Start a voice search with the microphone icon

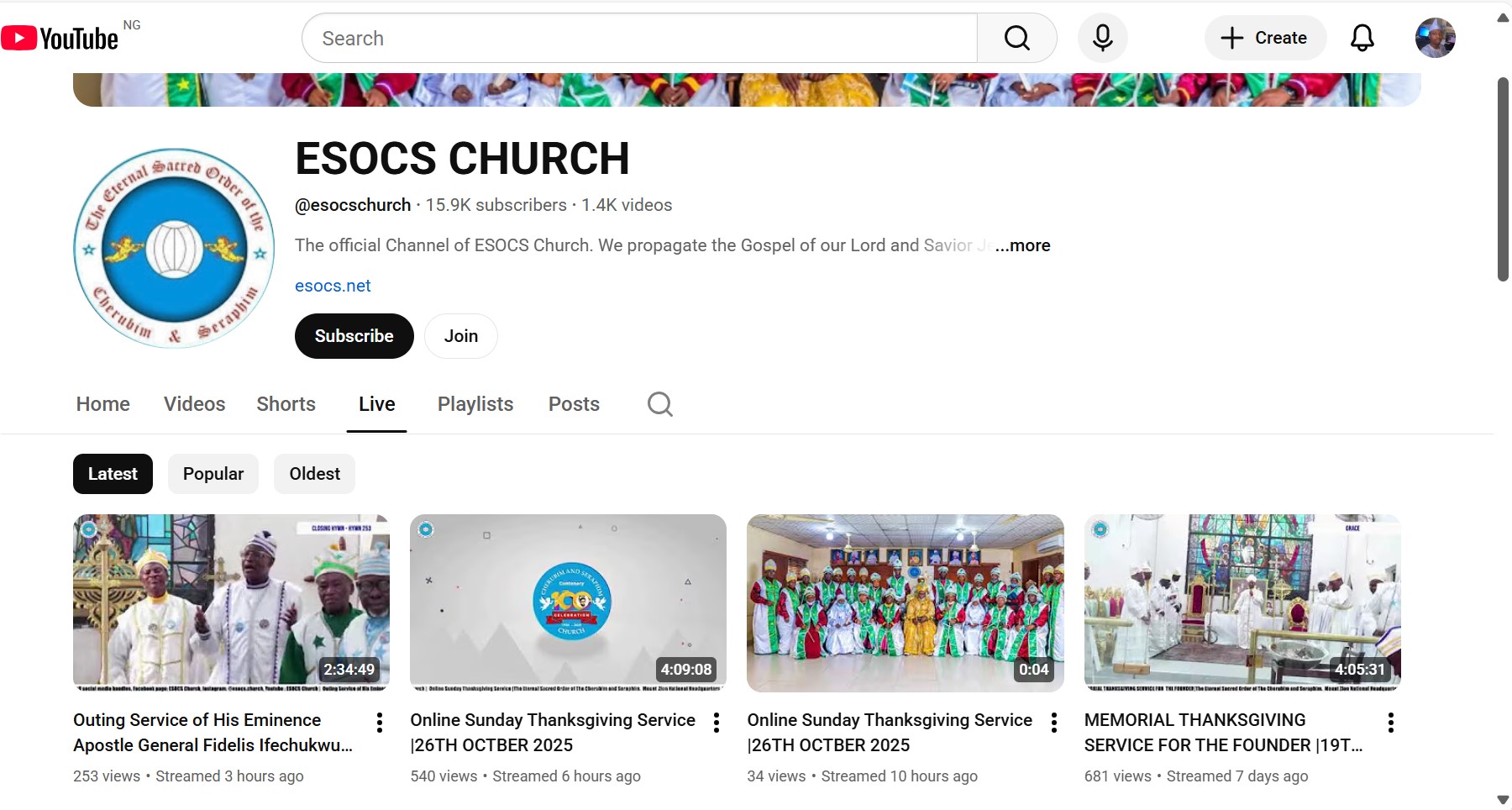pos(1102,38)
